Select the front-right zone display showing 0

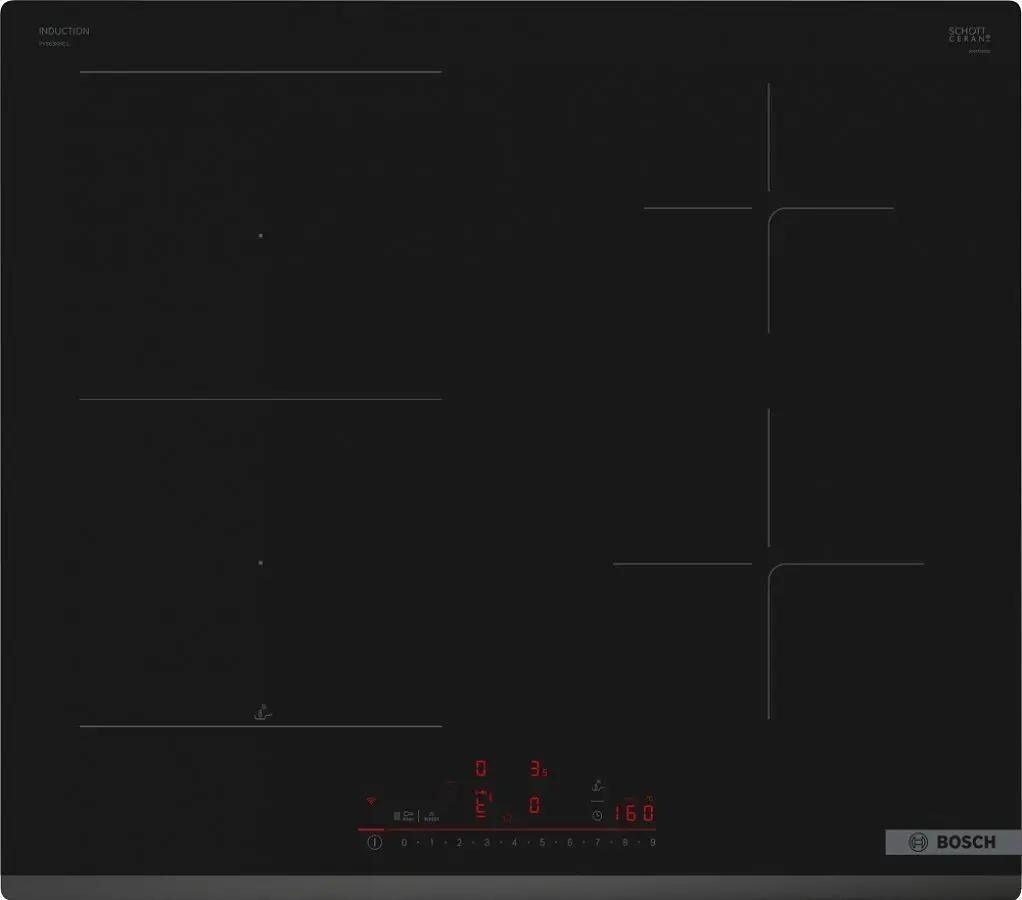tap(534, 806)
